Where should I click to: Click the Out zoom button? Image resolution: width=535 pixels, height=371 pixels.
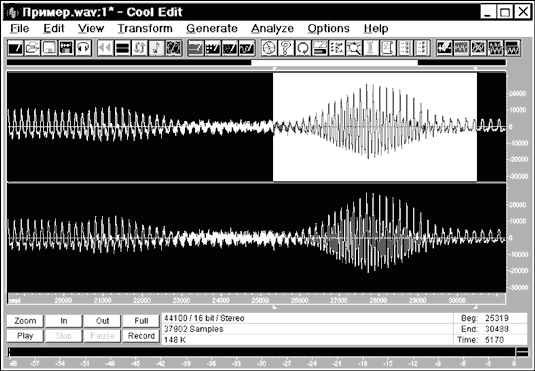coord(102,321)
